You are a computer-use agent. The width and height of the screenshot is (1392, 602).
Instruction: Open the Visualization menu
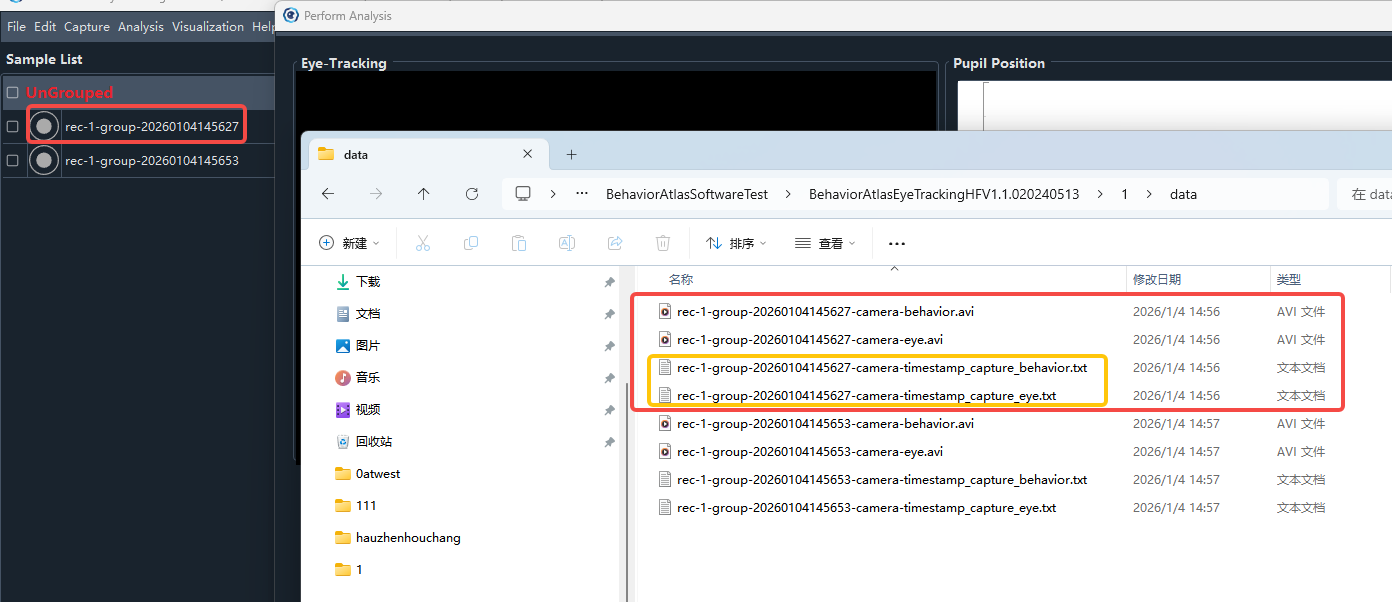pos(207,27)
